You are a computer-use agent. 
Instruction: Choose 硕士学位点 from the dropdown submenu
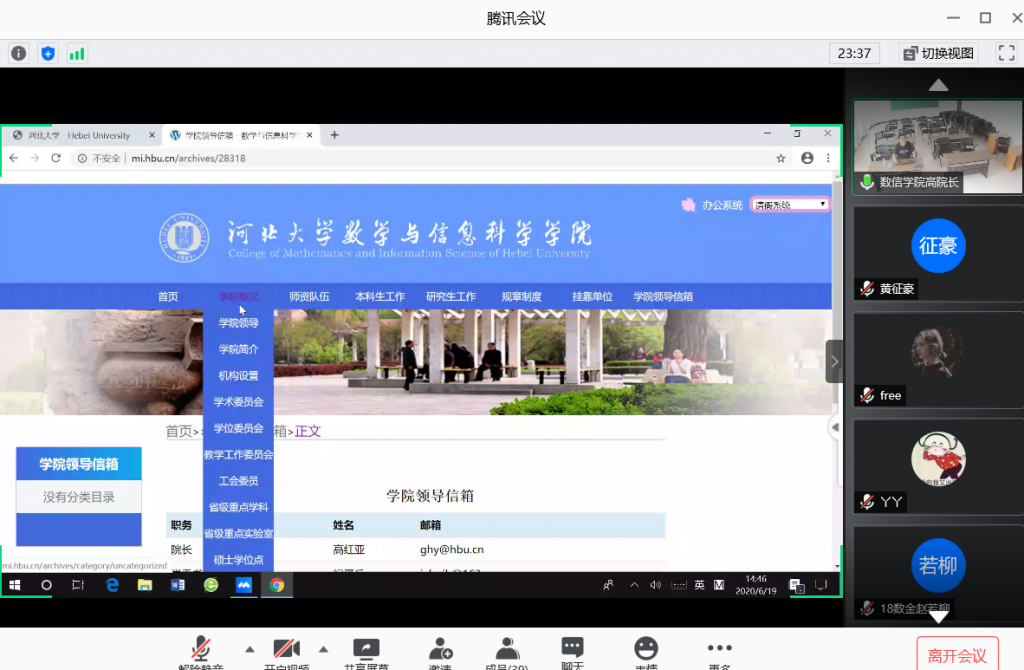[238, 560]
